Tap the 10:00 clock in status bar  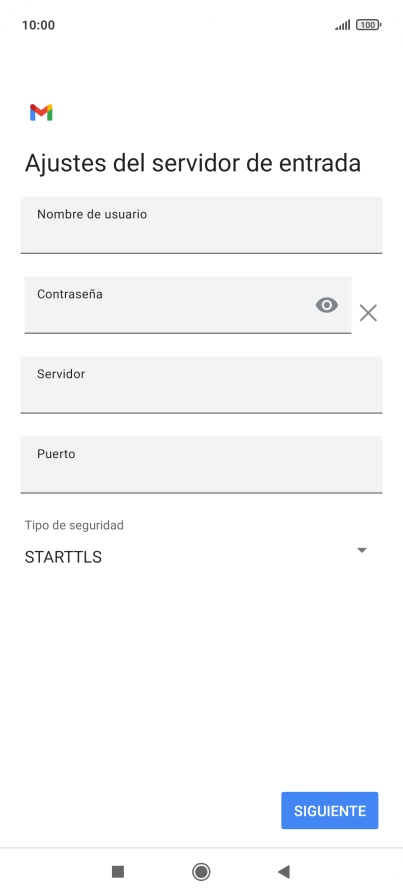click(x=38, y=25)
